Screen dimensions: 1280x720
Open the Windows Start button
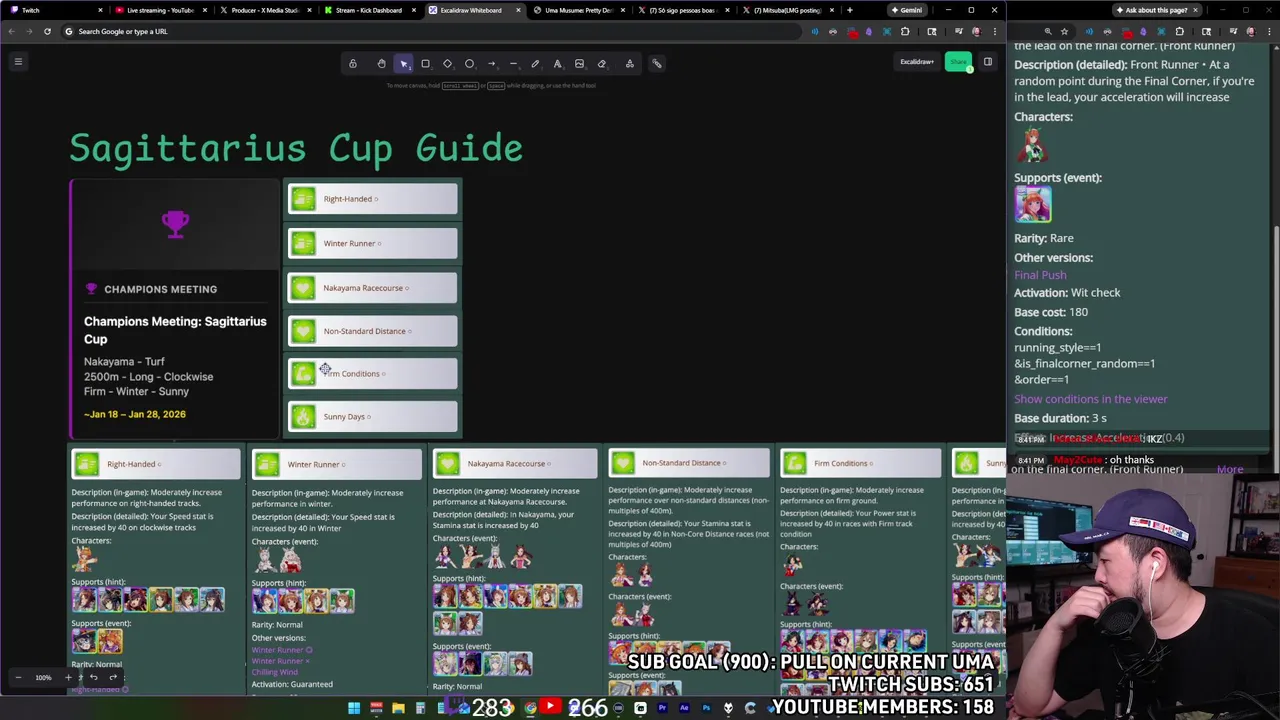(x=354, y=708)
